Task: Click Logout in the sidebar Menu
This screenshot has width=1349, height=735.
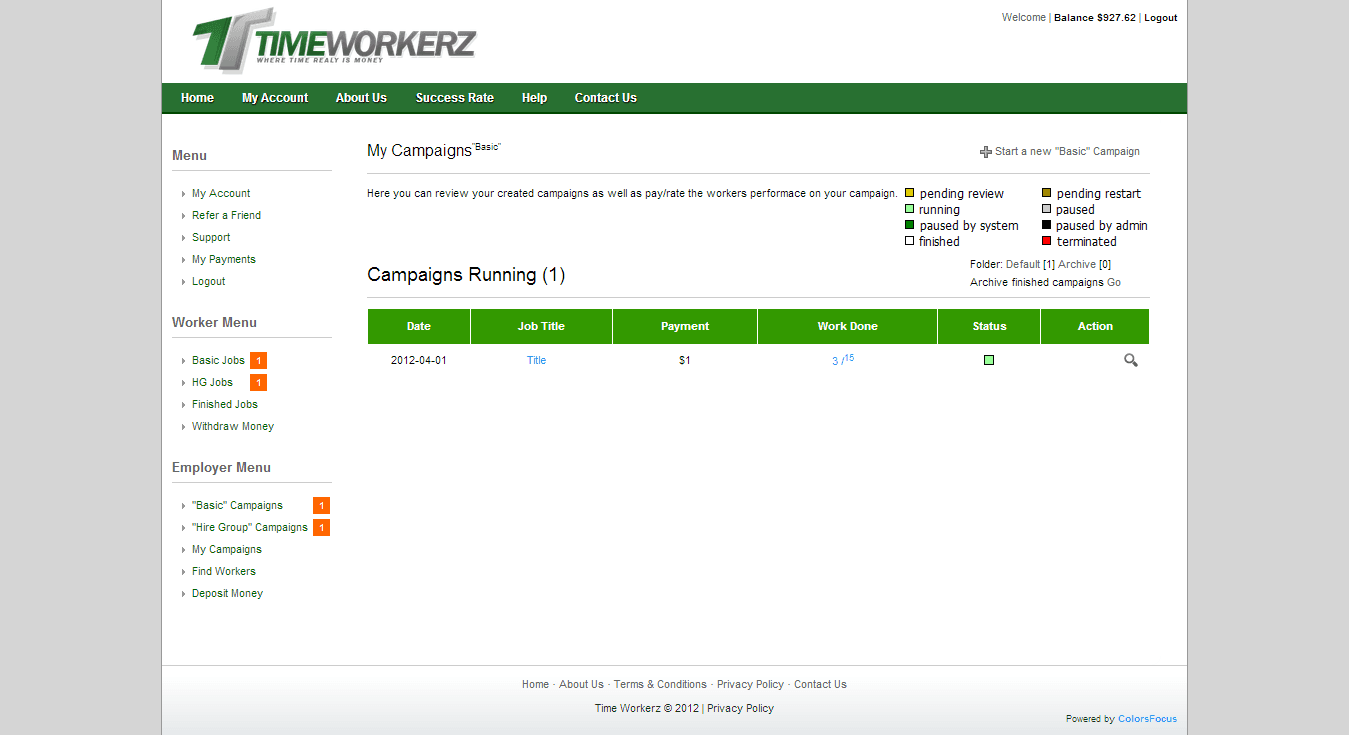Action: point(209,282)
